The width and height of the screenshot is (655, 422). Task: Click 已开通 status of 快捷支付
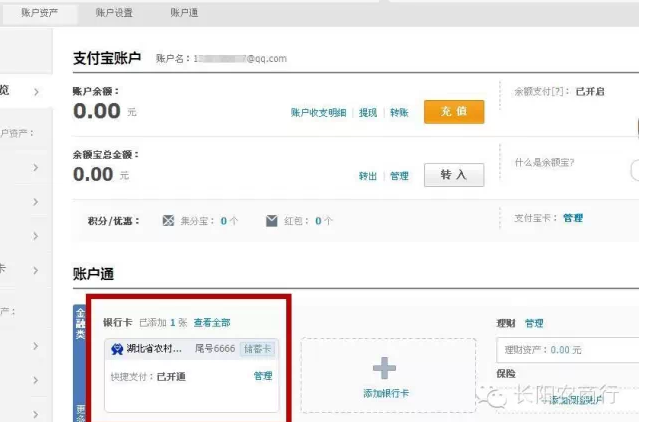point(171,376)
